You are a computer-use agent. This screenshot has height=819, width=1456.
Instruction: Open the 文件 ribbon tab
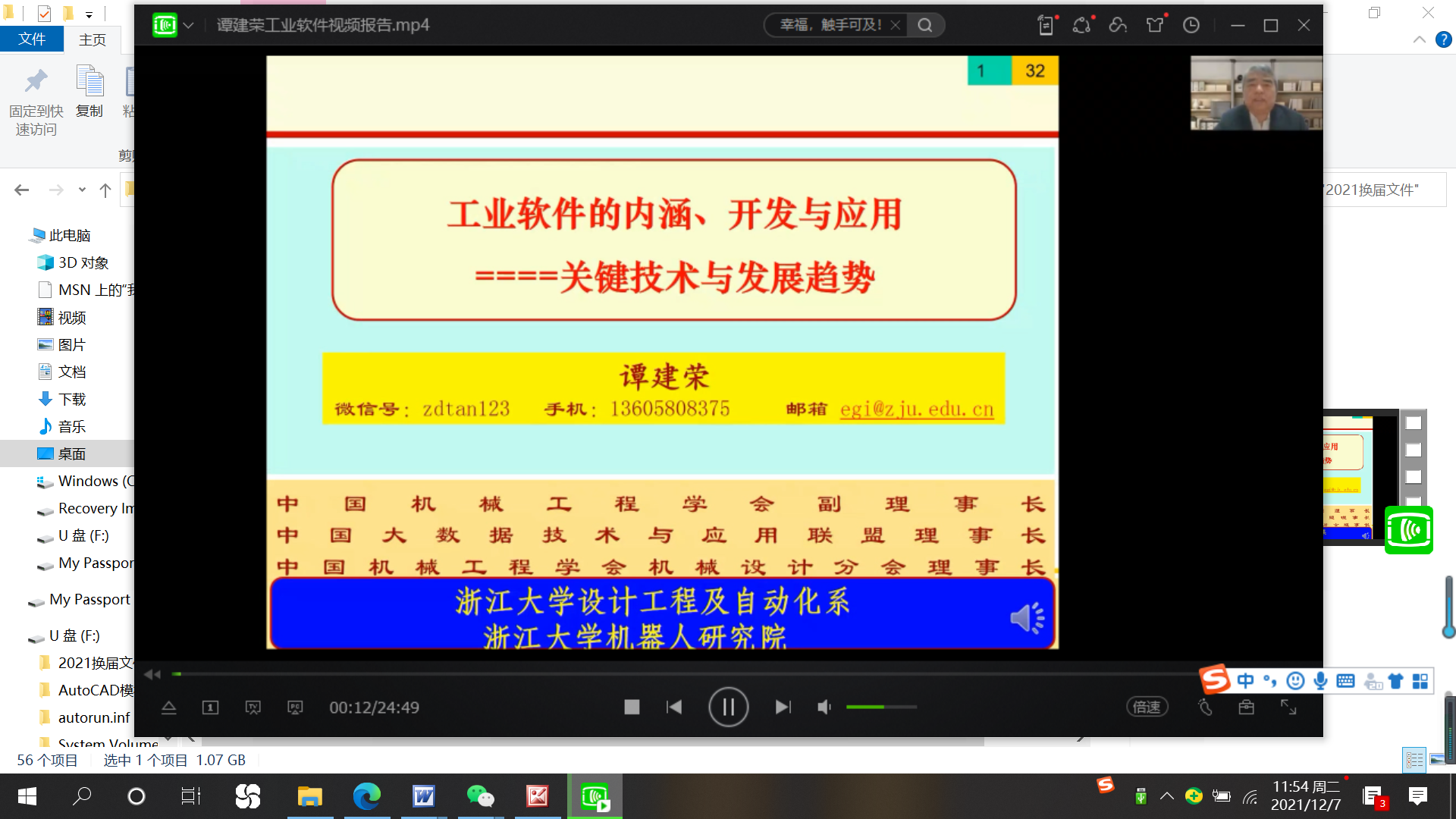tap(32, 39)
